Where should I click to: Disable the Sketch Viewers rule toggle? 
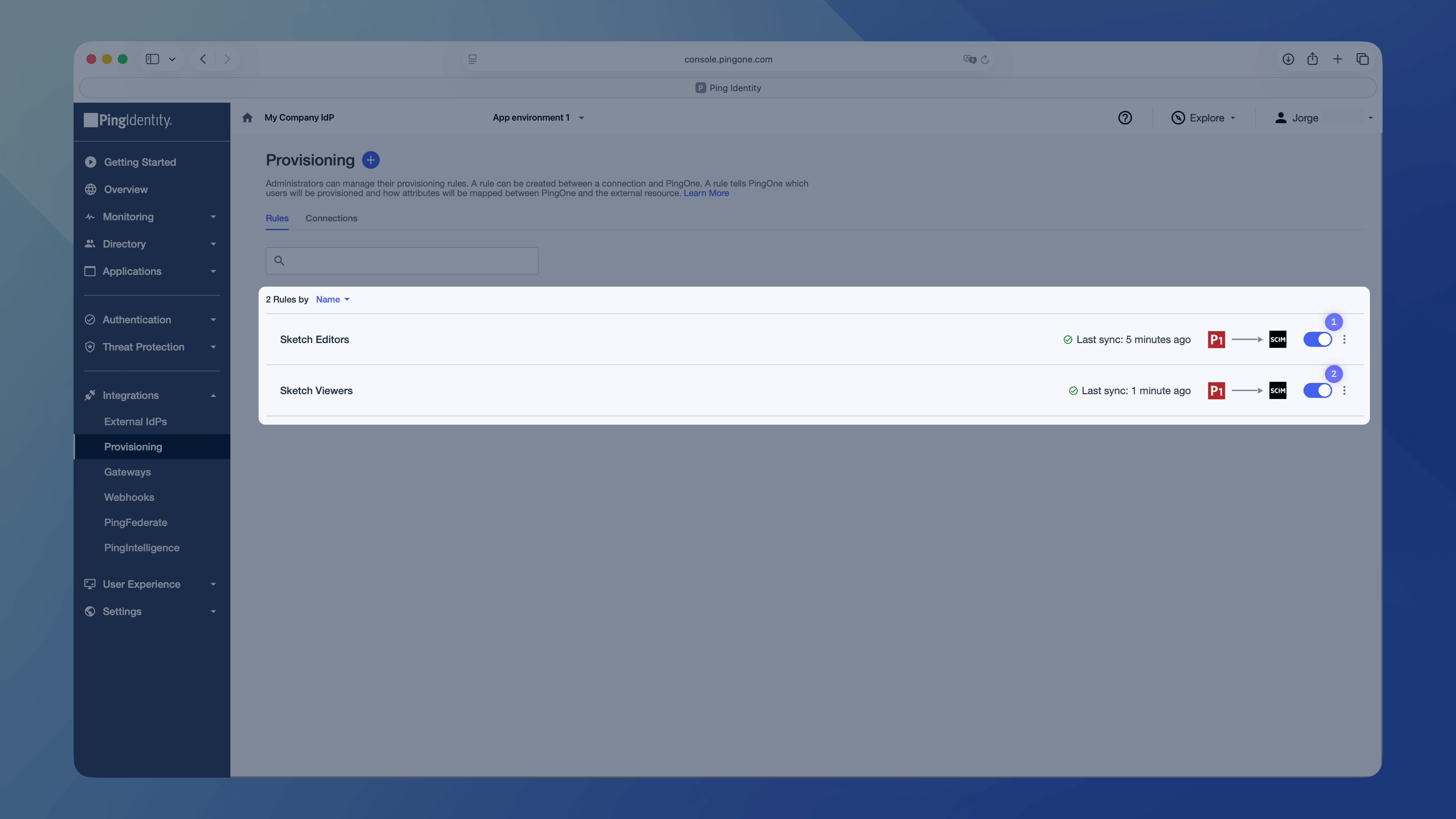point(1318,391)
